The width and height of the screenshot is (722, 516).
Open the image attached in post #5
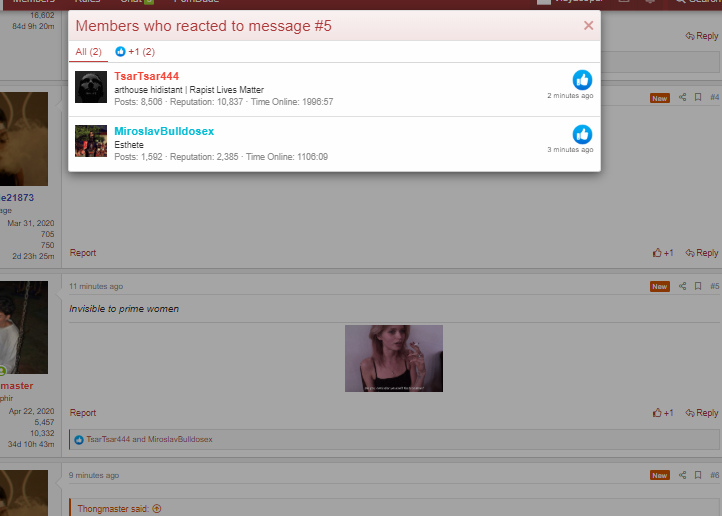(393, 358)
